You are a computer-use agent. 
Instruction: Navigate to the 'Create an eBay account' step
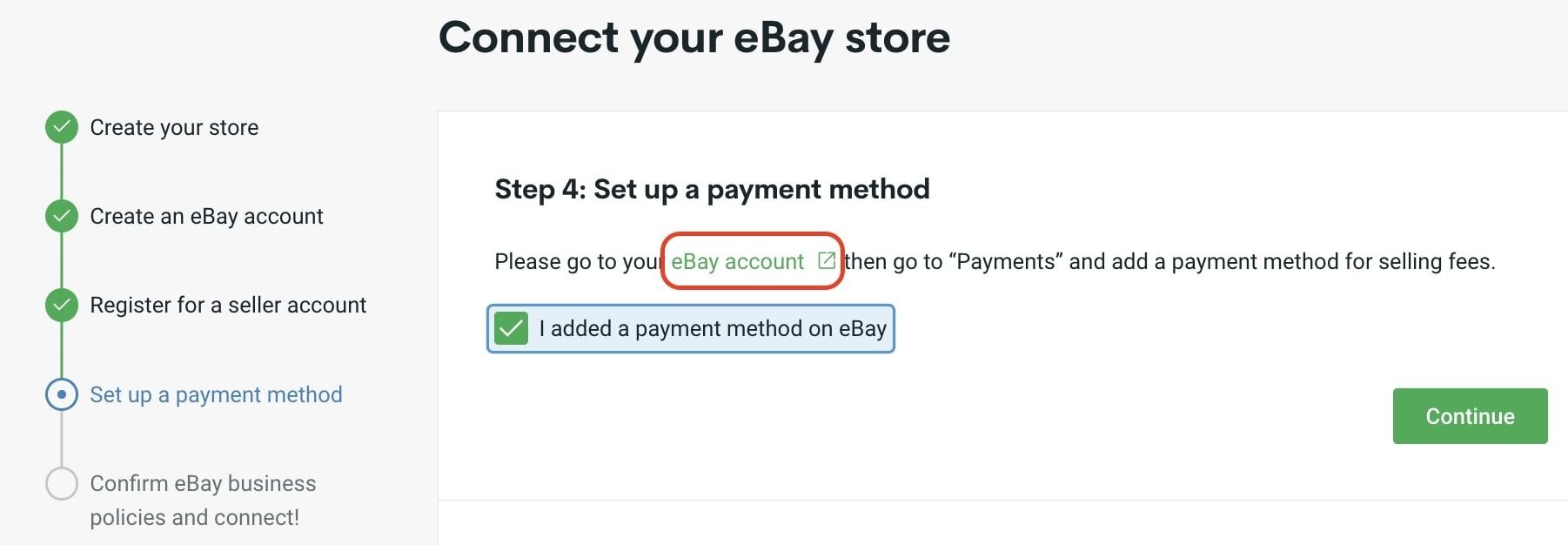point(206,215)
